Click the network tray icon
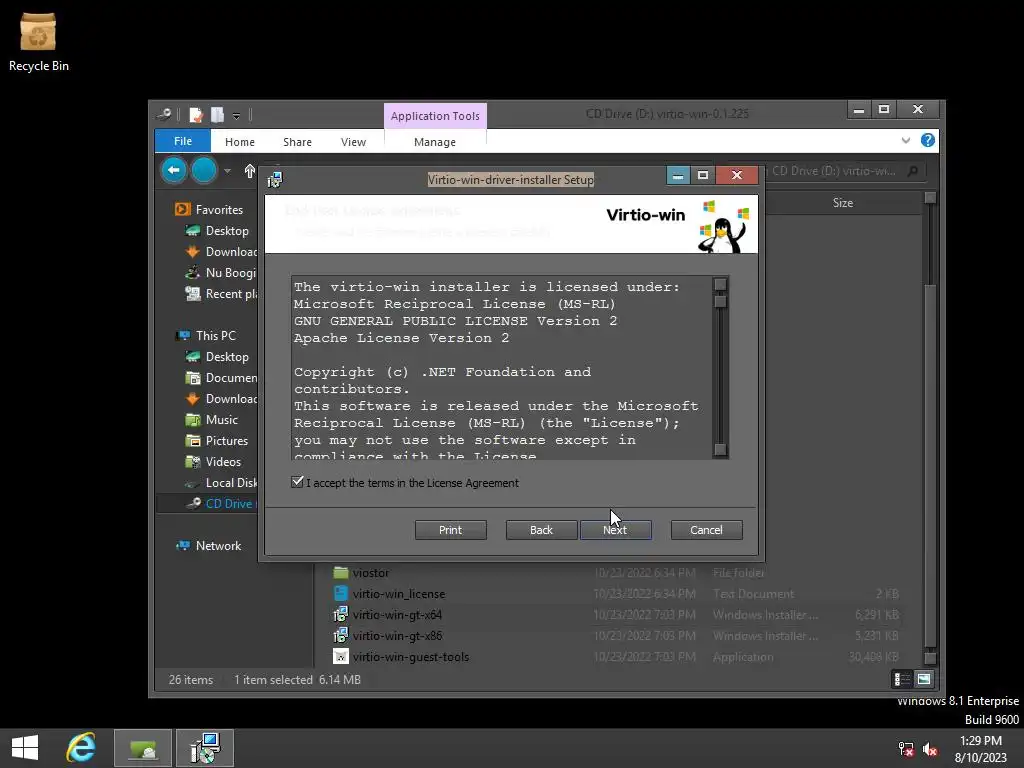 [906, 749]
